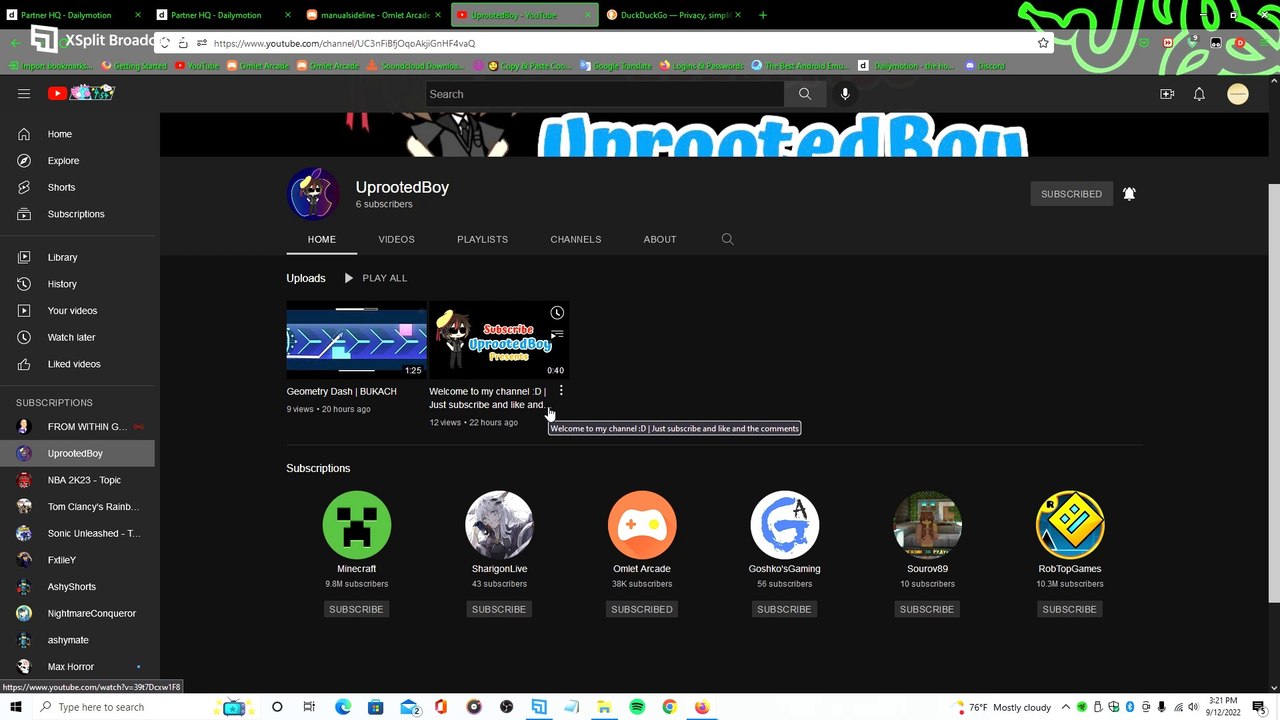
Task: Click the Geometry Dash | BUKACH title
Action: (342, 392)
